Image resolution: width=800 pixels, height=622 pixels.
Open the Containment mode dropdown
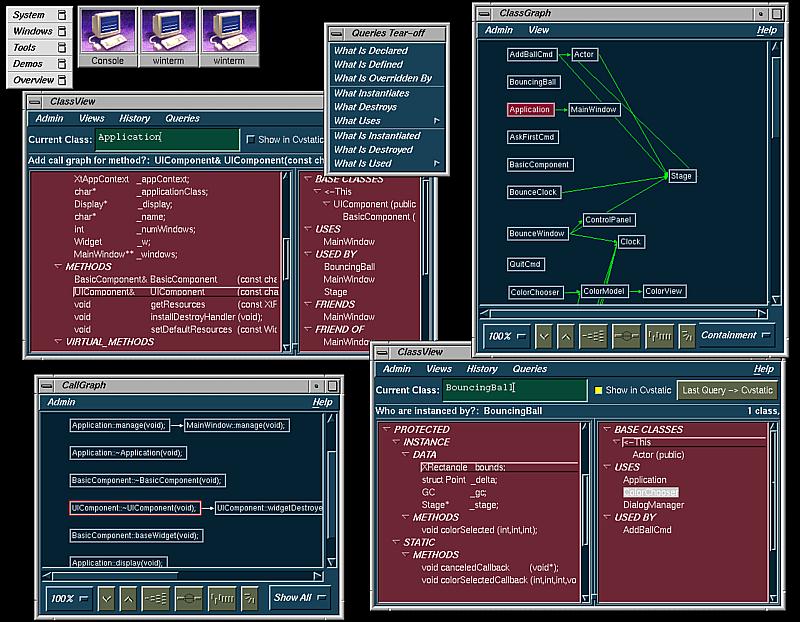point(737,335)
